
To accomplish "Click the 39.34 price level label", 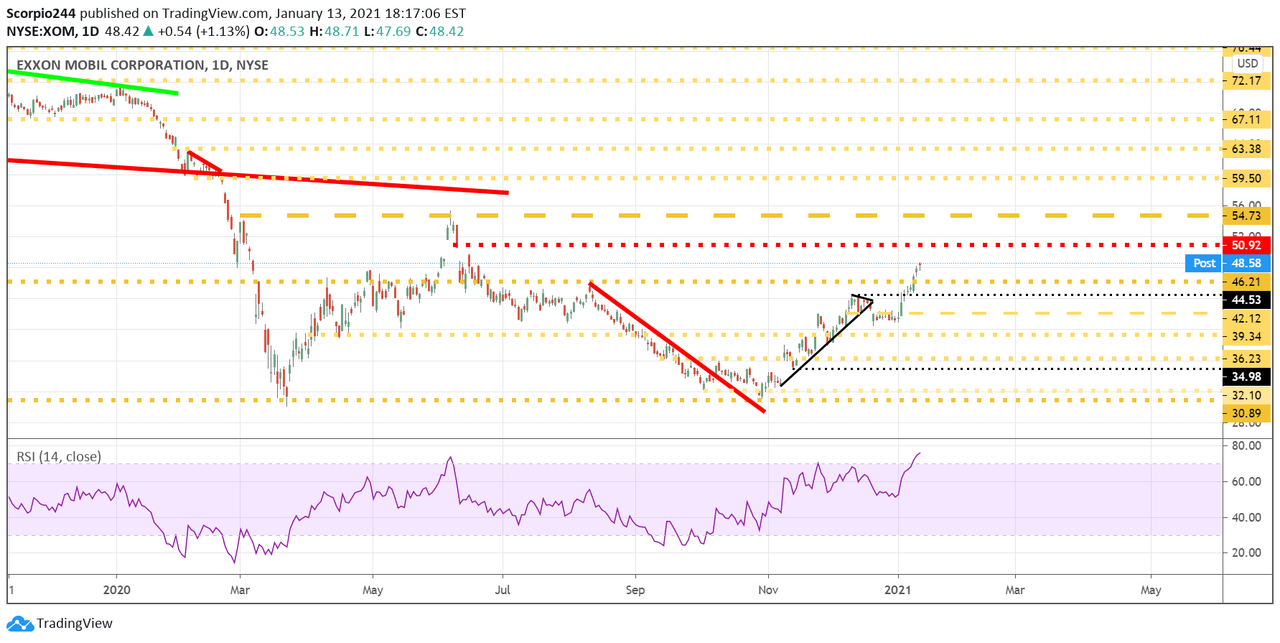I will coord(1246,337).
